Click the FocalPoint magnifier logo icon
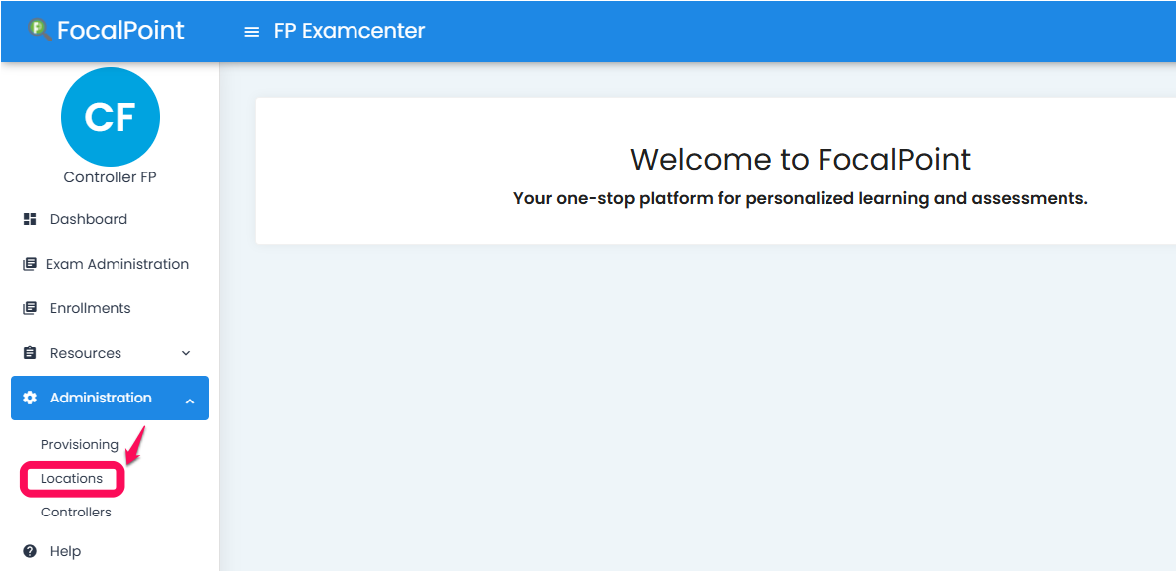 [x=40, y=30]
